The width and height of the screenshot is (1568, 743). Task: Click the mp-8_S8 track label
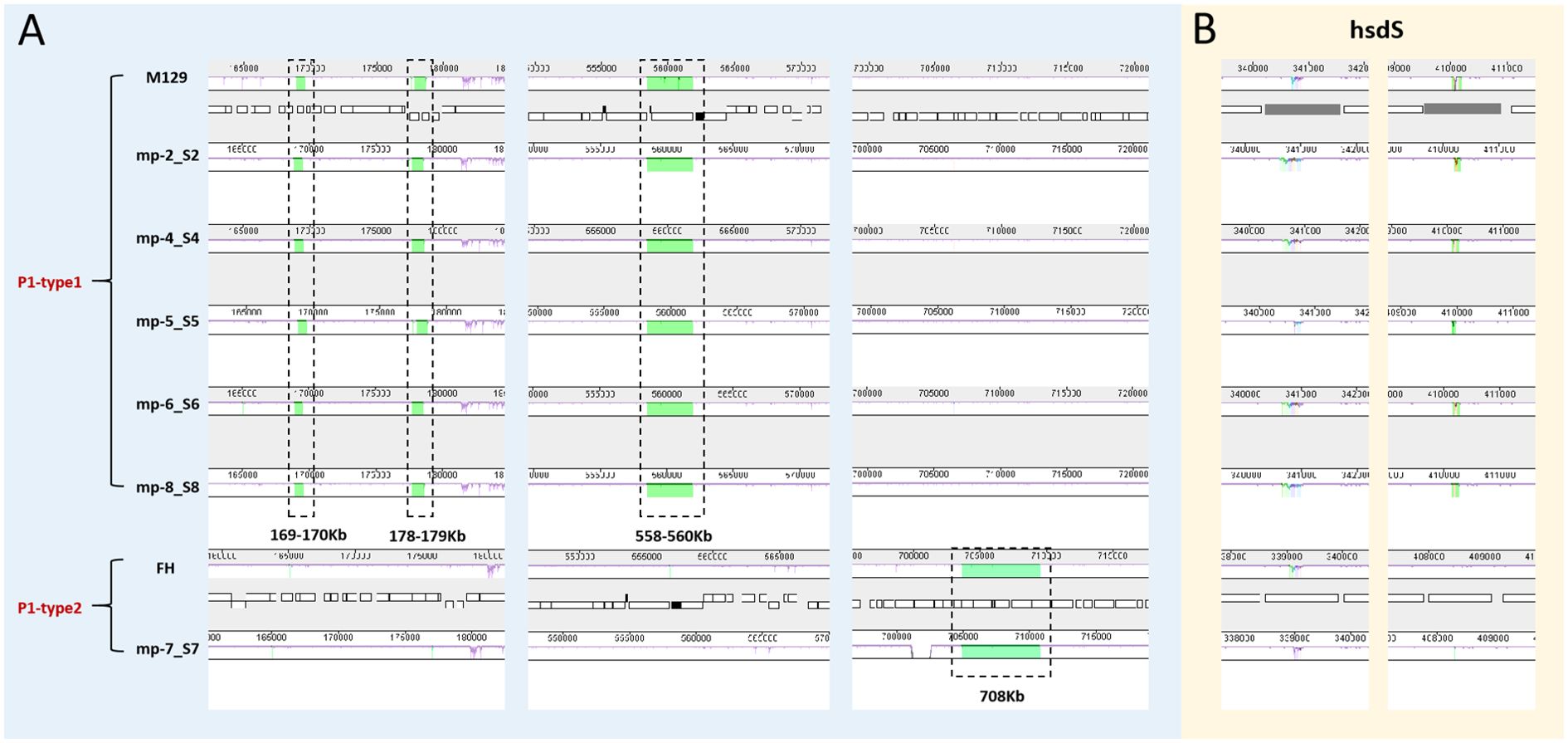coord(168,487)
